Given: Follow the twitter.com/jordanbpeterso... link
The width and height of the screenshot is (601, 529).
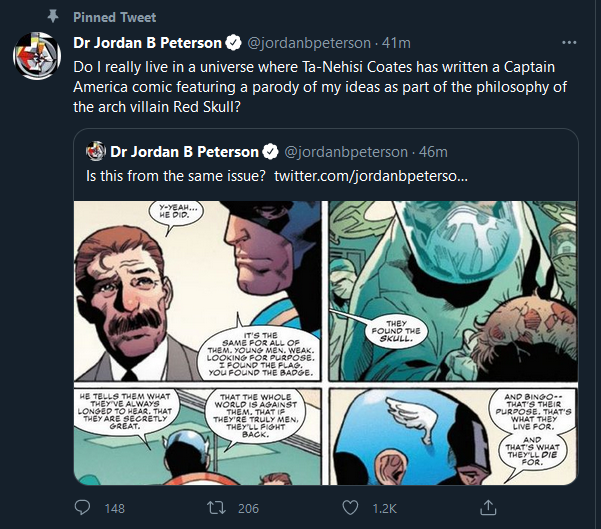Looking at the screenshot, I should [x=371, y=176].
